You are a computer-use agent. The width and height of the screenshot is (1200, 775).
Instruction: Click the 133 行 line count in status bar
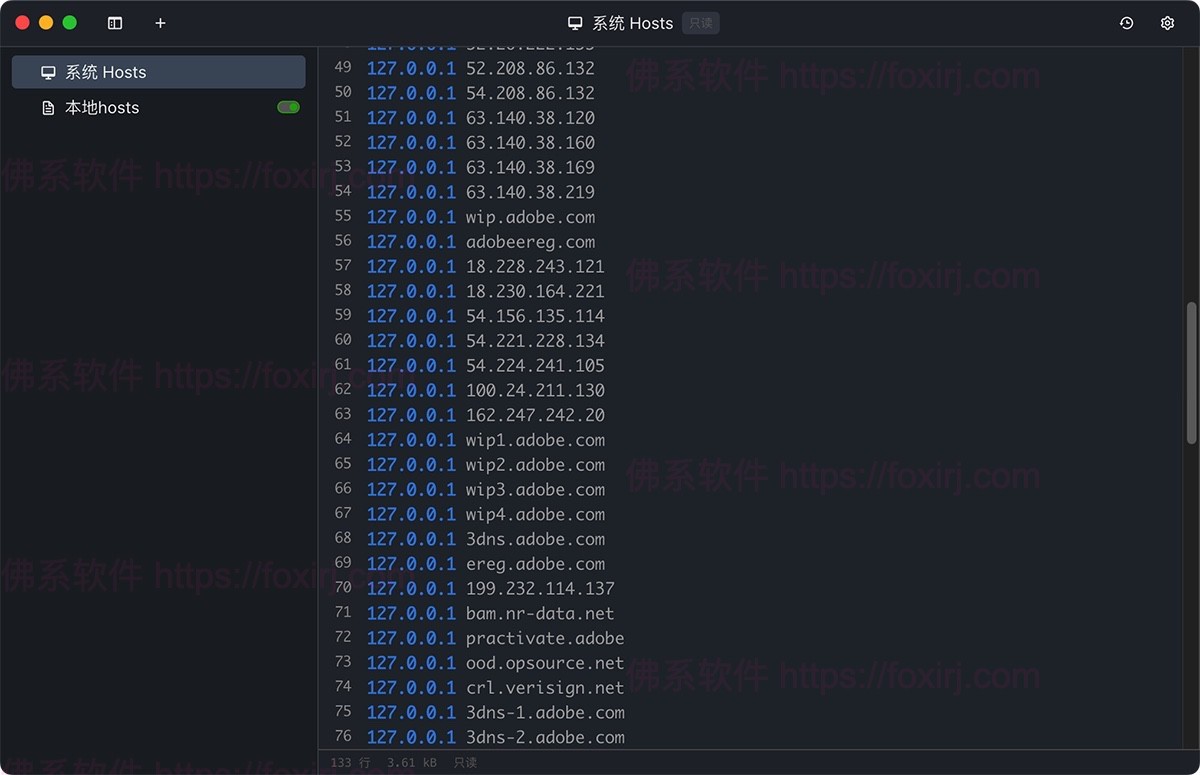click(x=350, y=762)
